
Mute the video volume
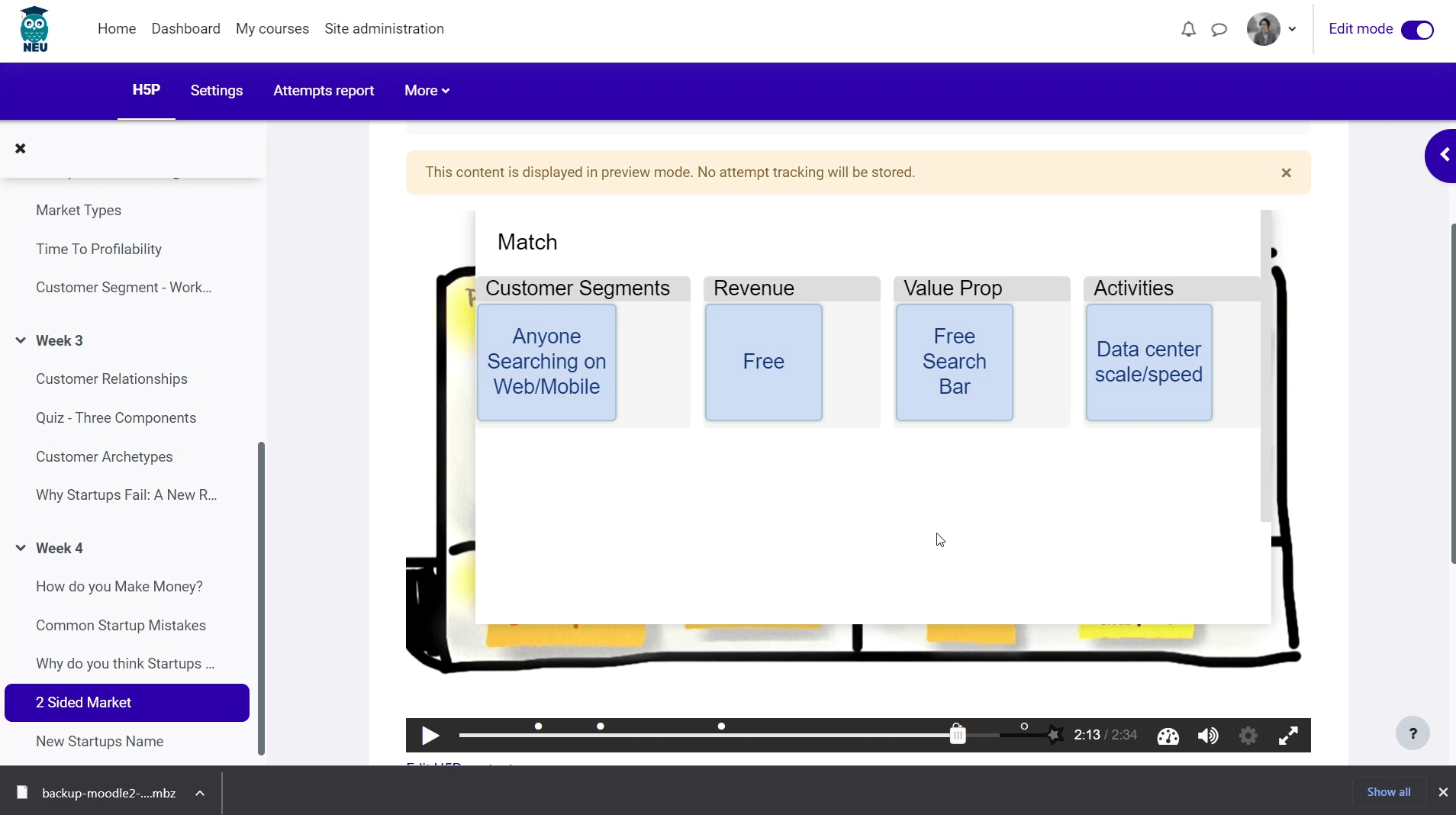click(x=1208, y=736)
